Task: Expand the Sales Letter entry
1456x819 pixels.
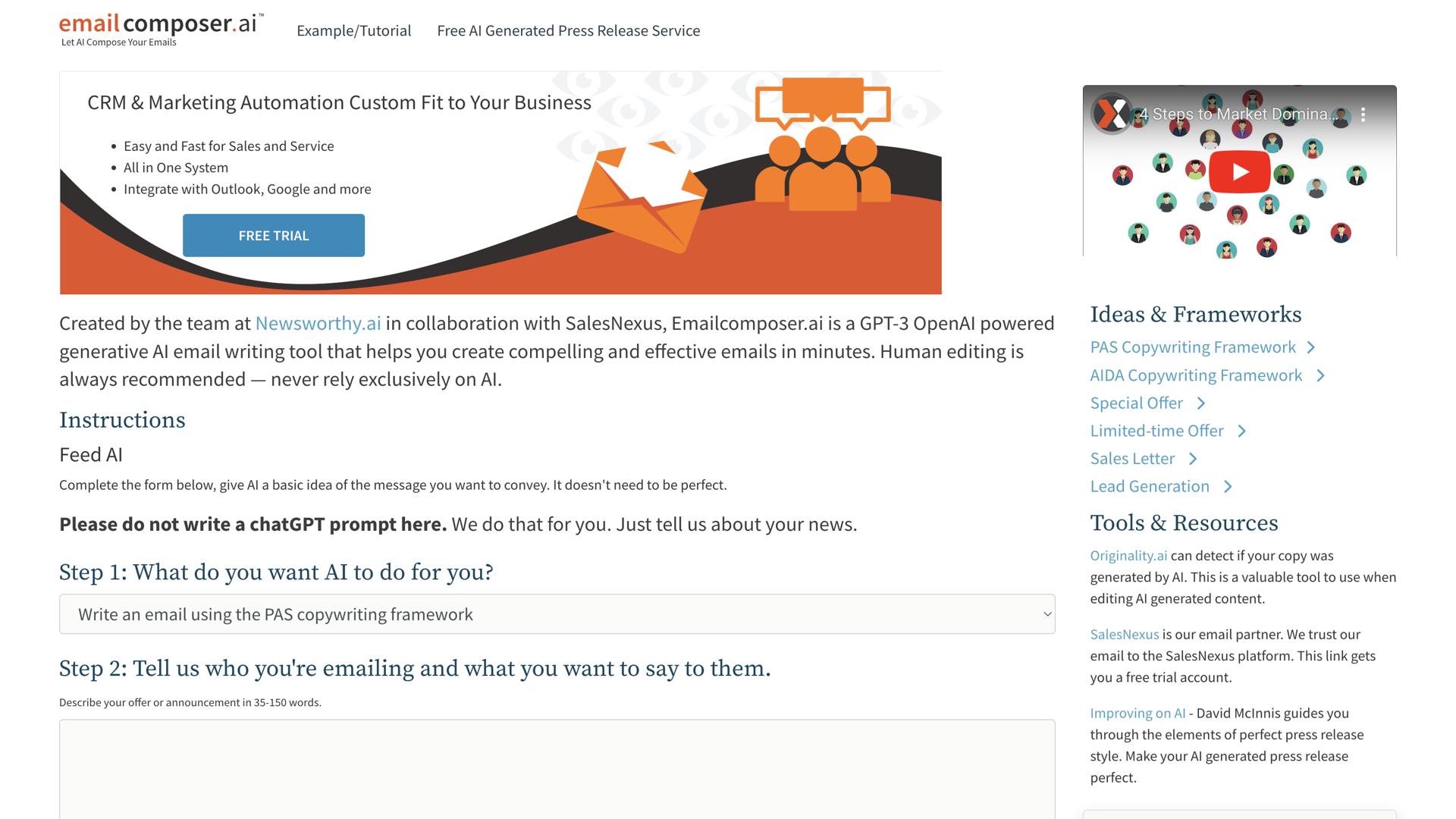Action: click(1132, 459)
